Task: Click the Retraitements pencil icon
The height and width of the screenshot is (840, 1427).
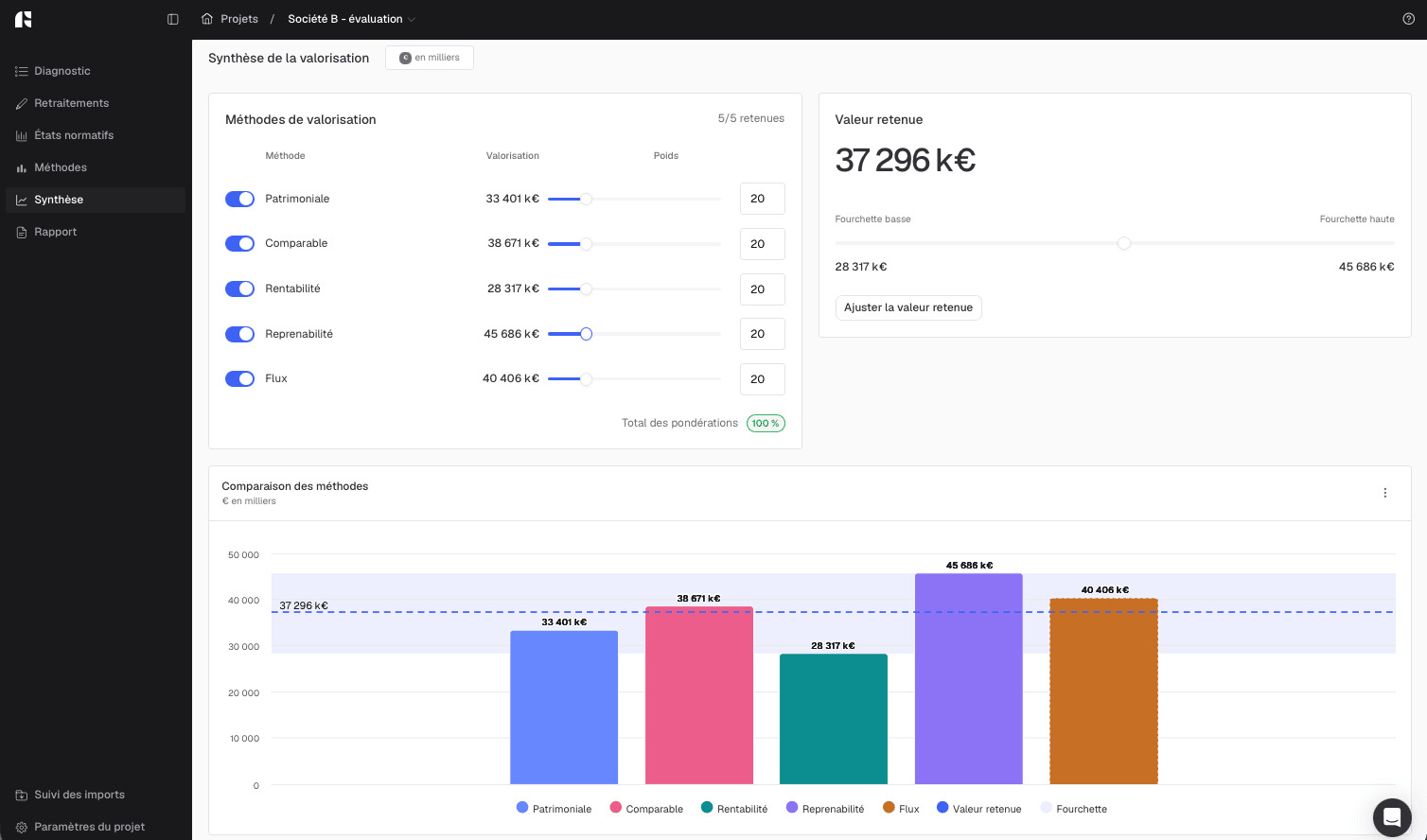Action: click(22, 103)
